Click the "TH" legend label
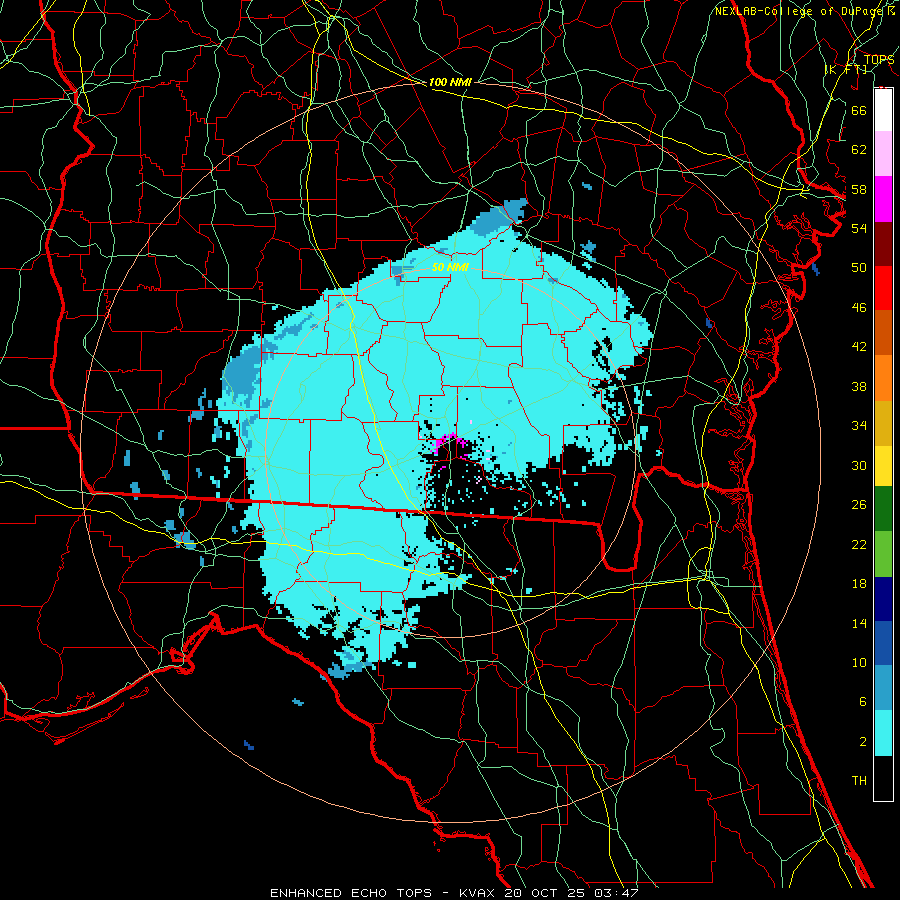The height and width of the screenshot is (900, 900). coord(859,780)
